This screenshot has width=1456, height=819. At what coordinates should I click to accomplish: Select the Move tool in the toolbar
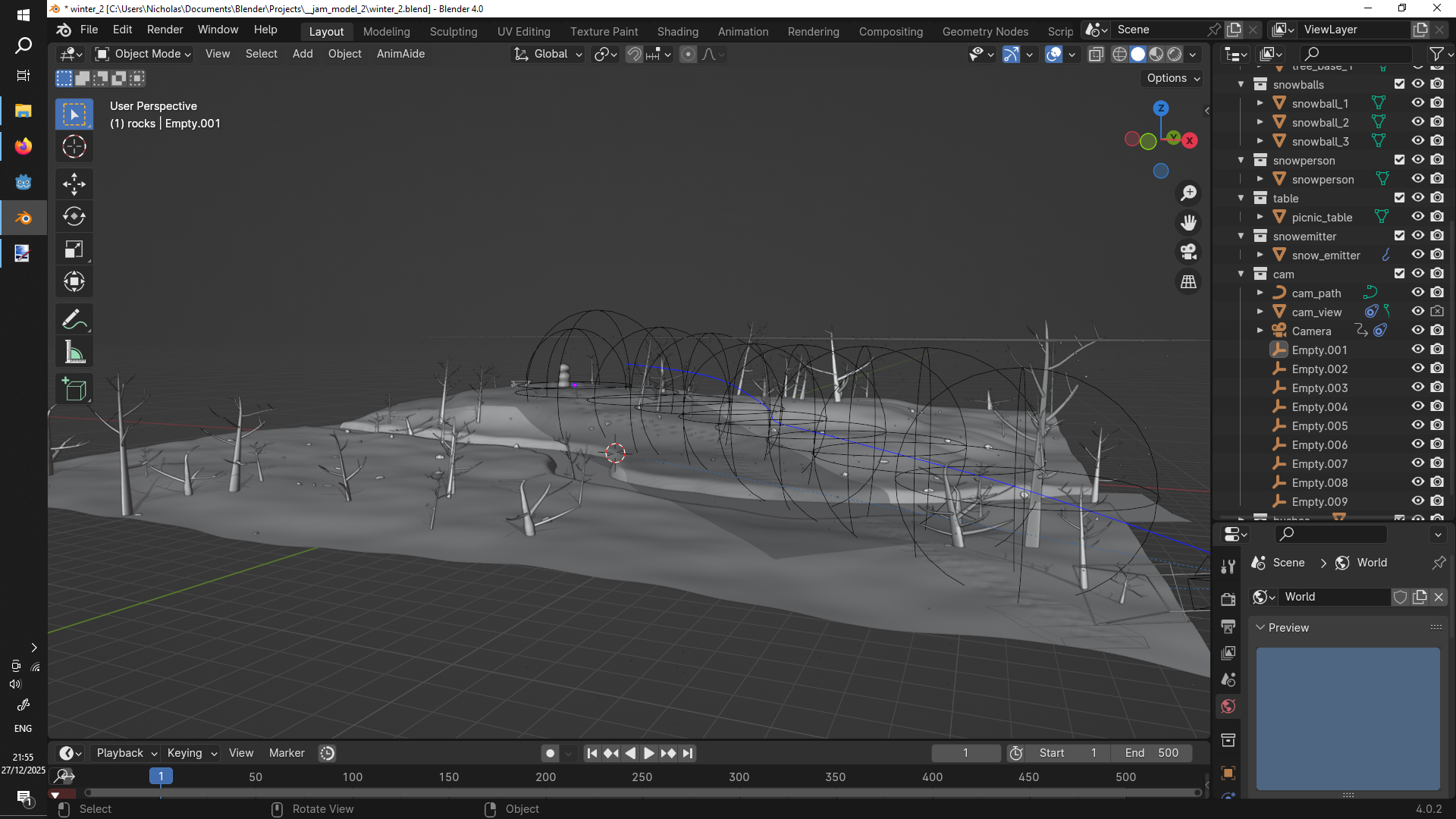[74, 184]
